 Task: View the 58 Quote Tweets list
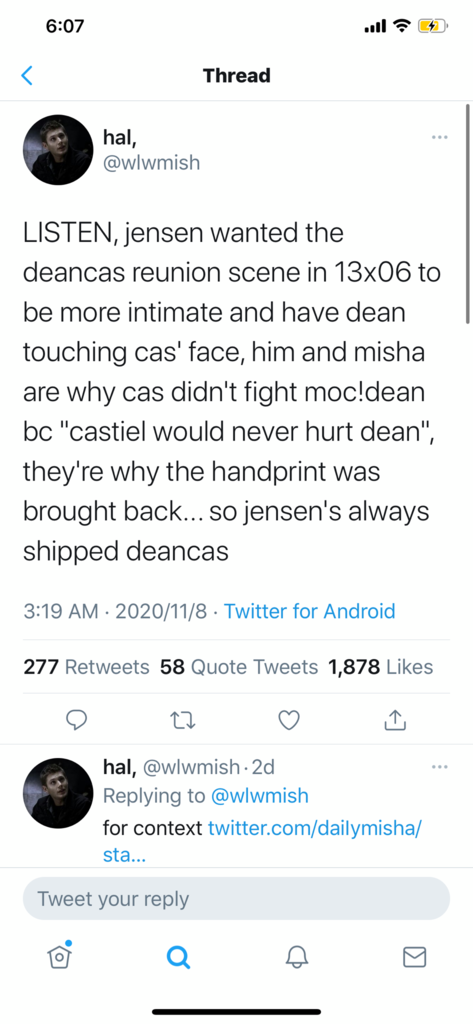(239, 667)
